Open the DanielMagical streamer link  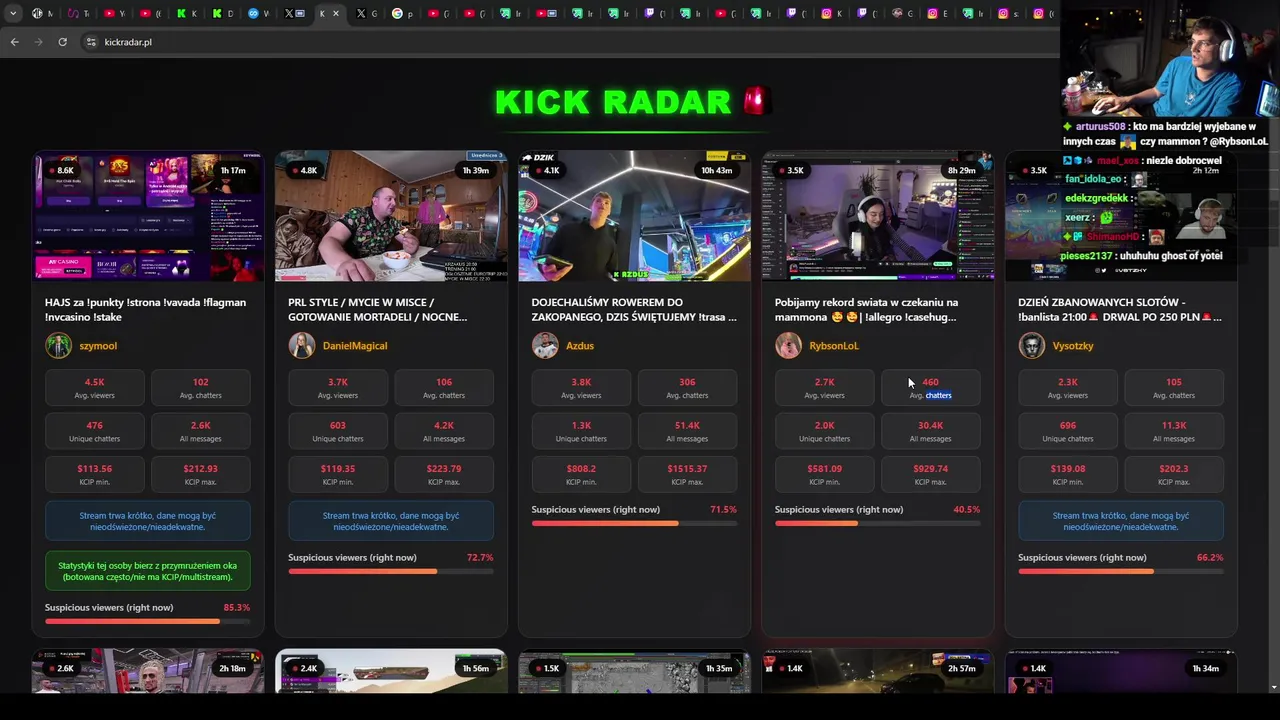[355, 346]
